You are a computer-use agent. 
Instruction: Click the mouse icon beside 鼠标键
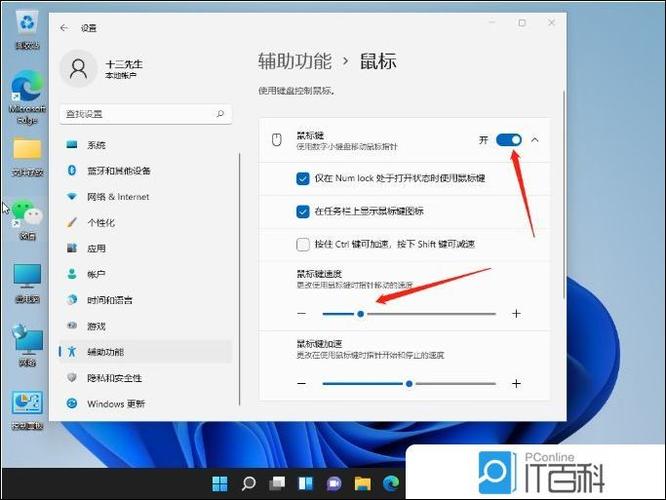click(277, 140)
